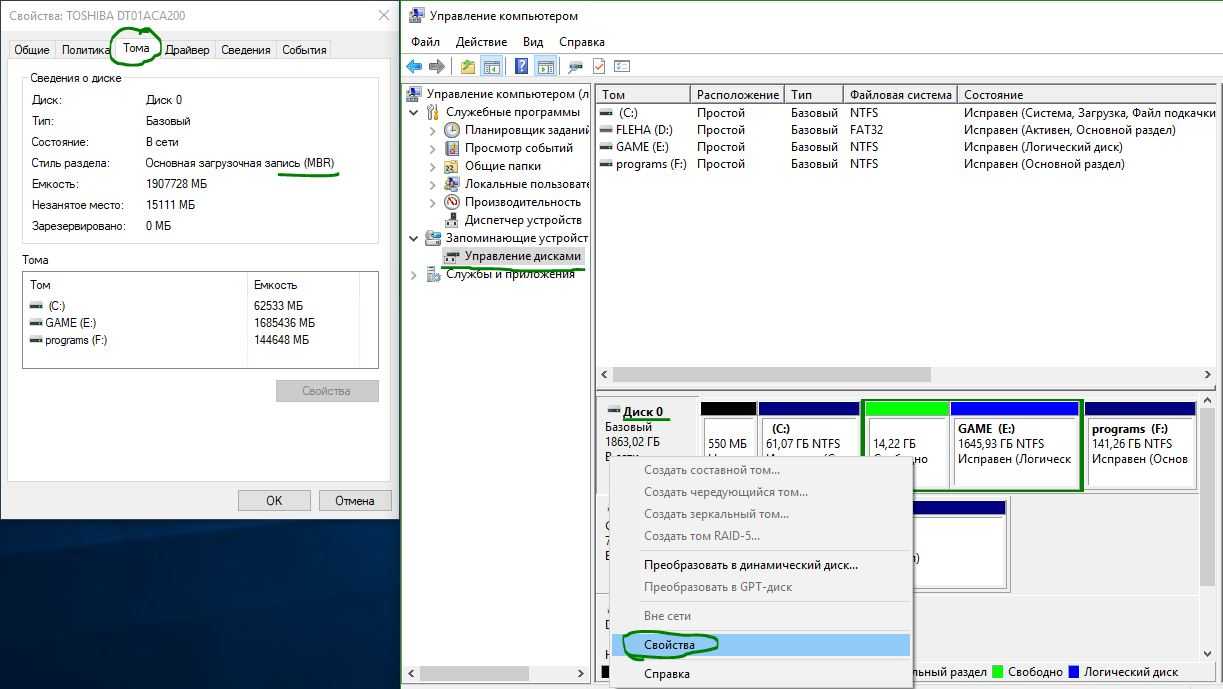Open the Действие menu
1223x689 pixels.
tap(480, 42)
